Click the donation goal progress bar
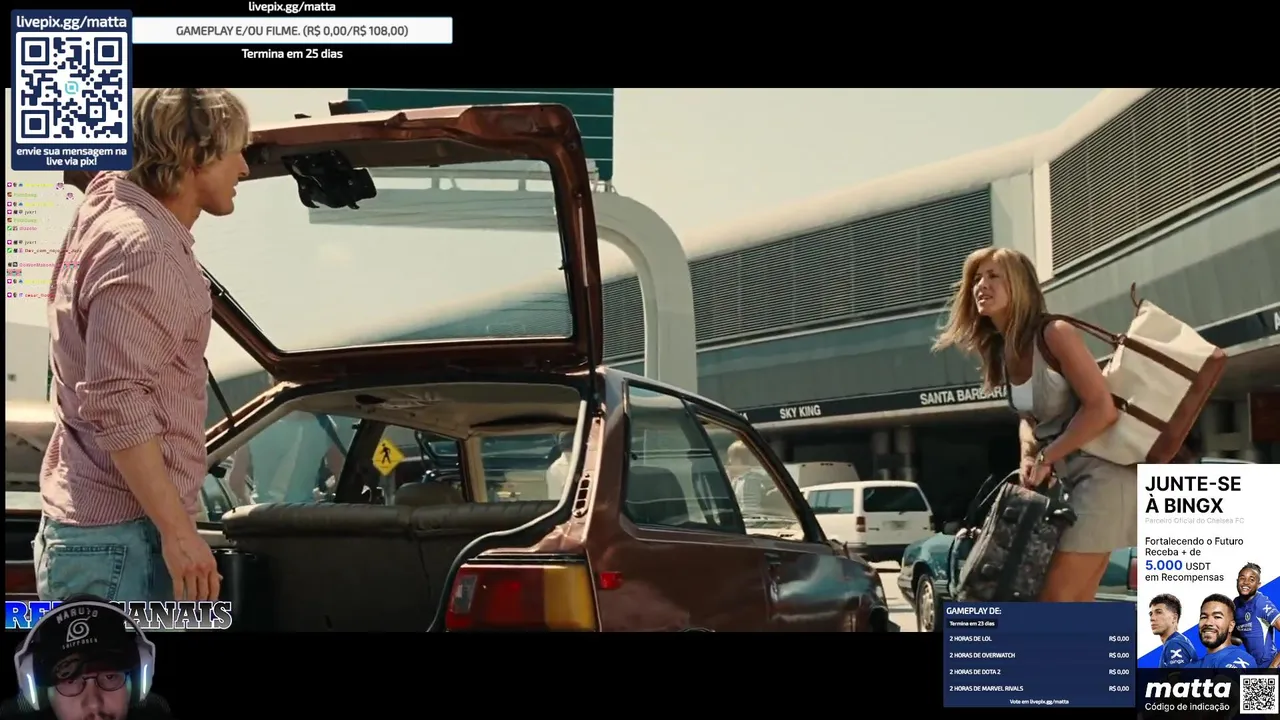1280x720 pixels. click(x=292, y=31)
